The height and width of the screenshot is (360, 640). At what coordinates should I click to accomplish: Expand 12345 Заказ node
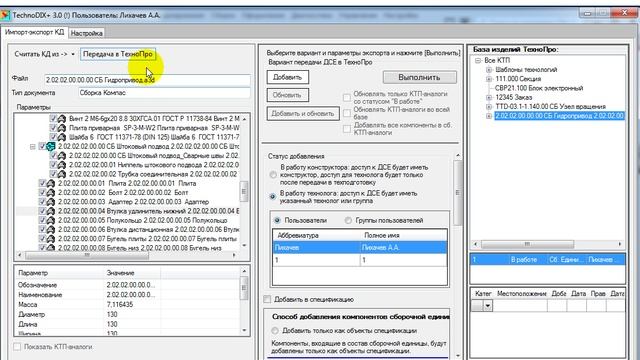489,97
